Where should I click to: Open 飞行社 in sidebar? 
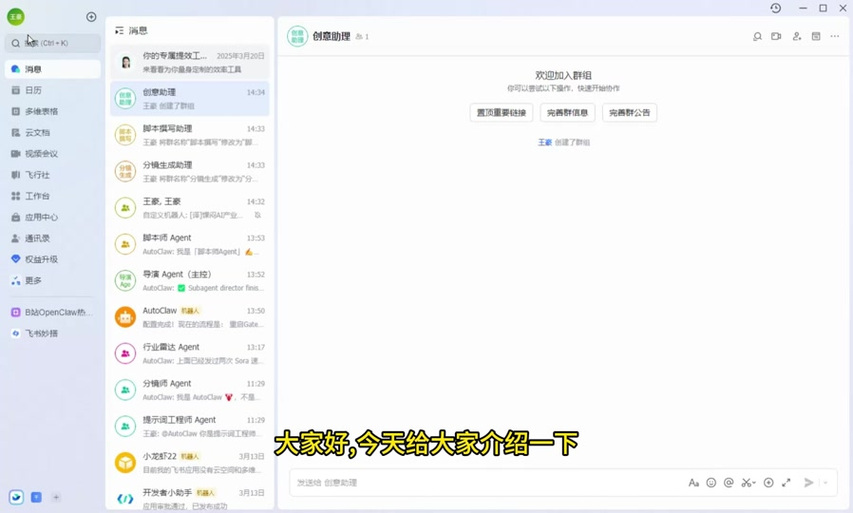point(53,175)
